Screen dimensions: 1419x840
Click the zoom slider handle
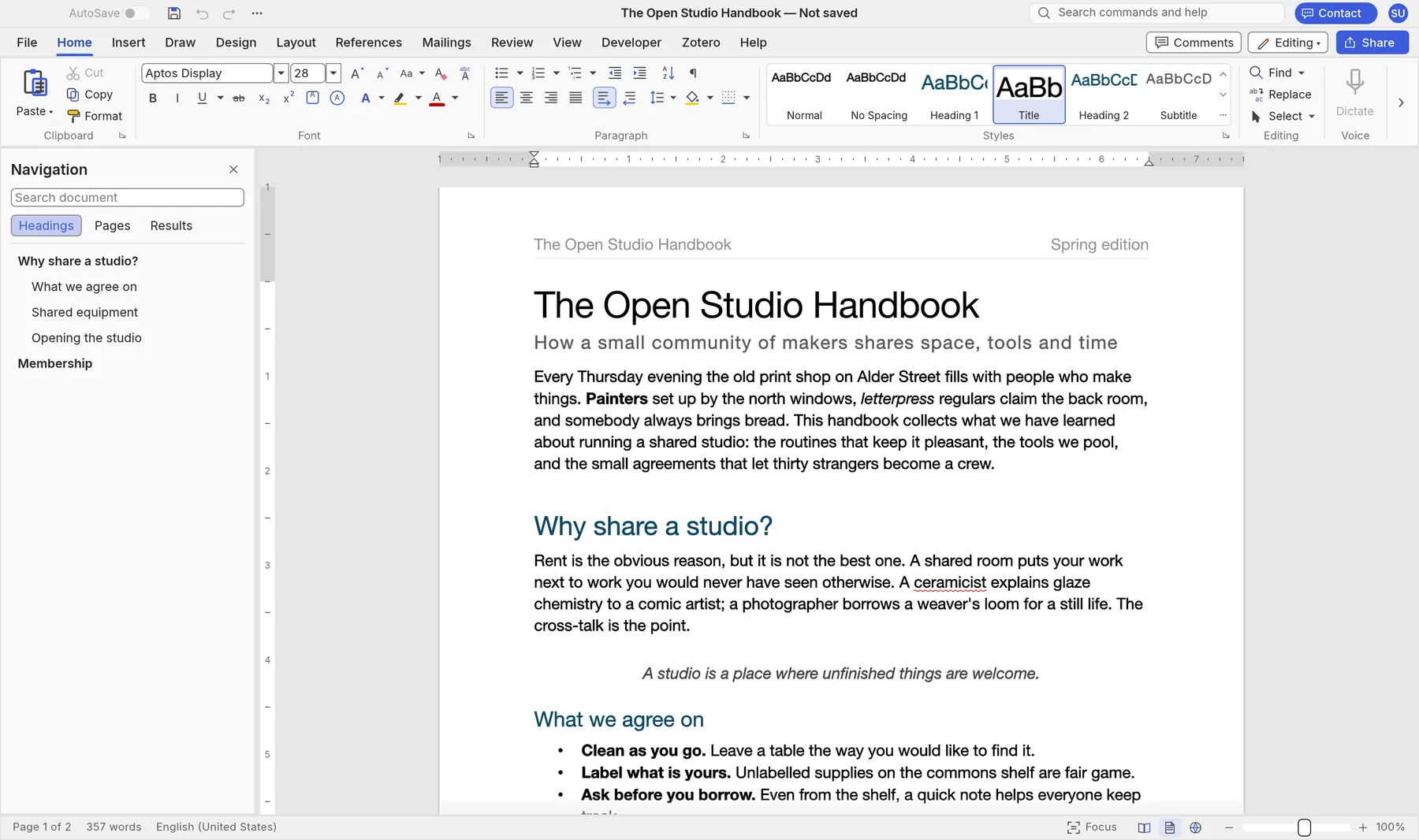[x=1304, y=827]
